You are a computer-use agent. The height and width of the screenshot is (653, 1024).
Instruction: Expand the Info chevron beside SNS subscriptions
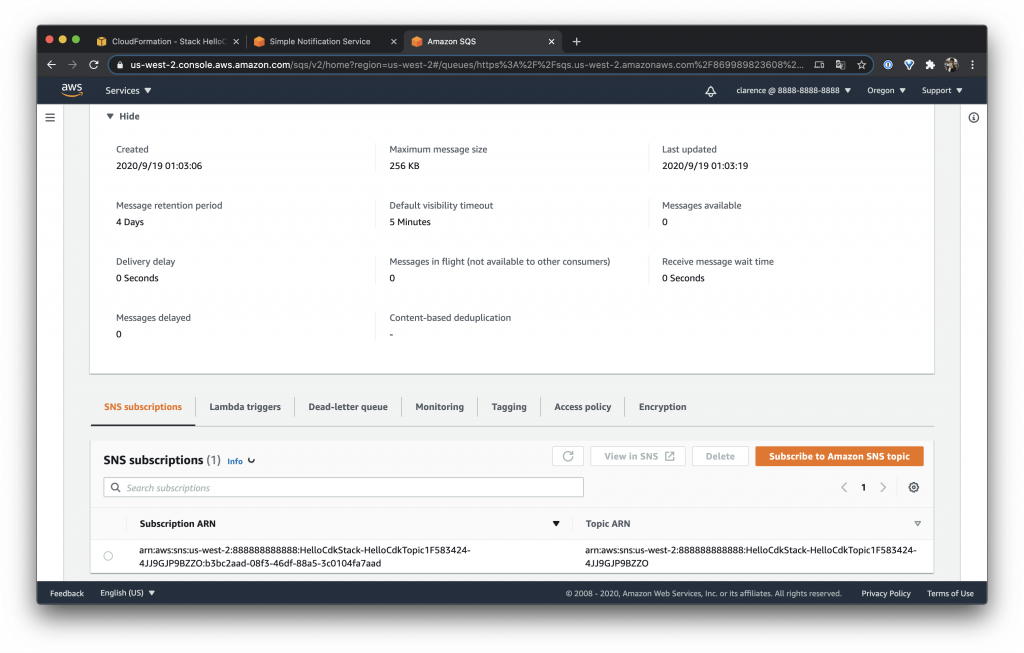(251, 460)
